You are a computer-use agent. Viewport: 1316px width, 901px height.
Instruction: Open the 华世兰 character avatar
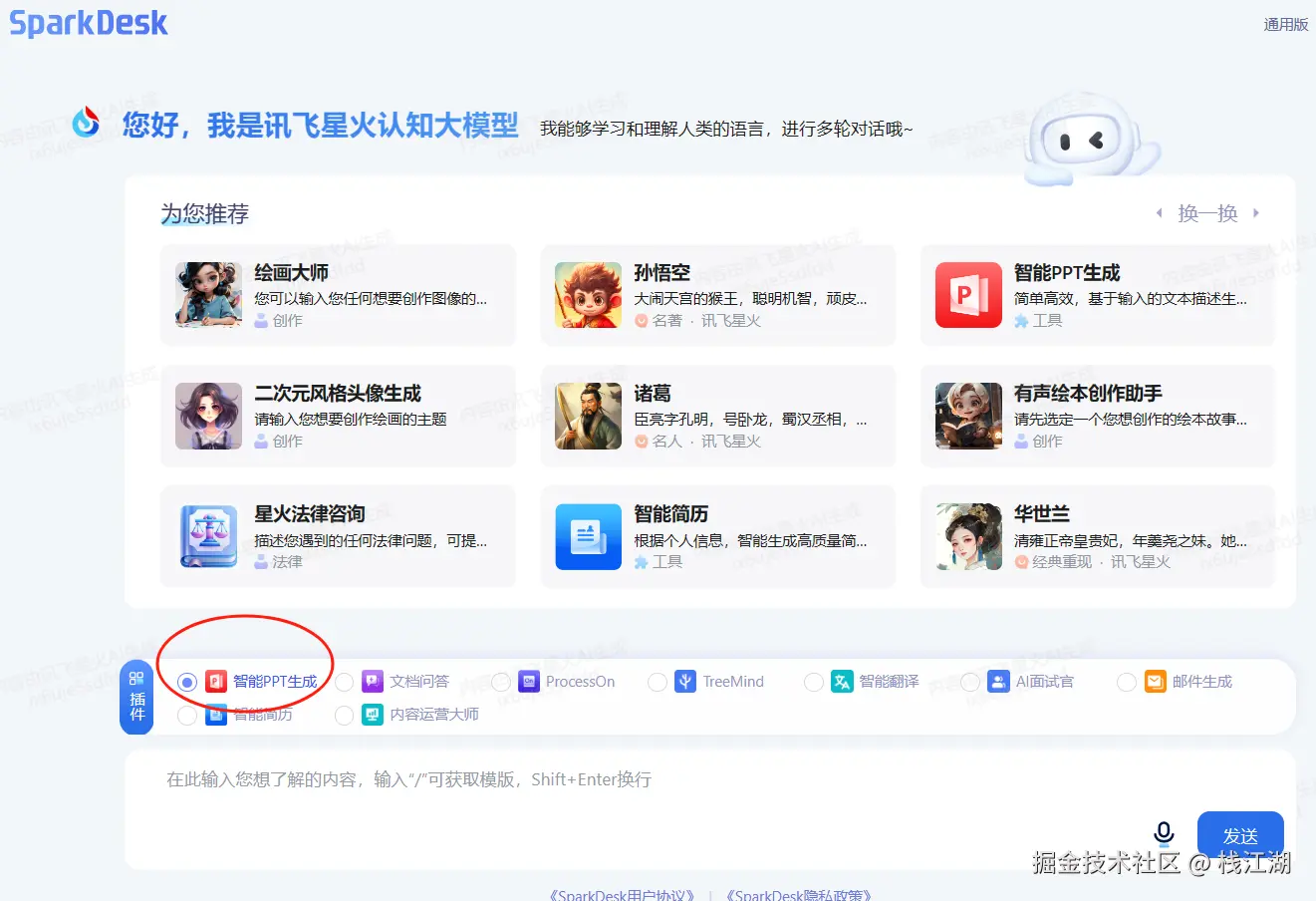(968, 536)
